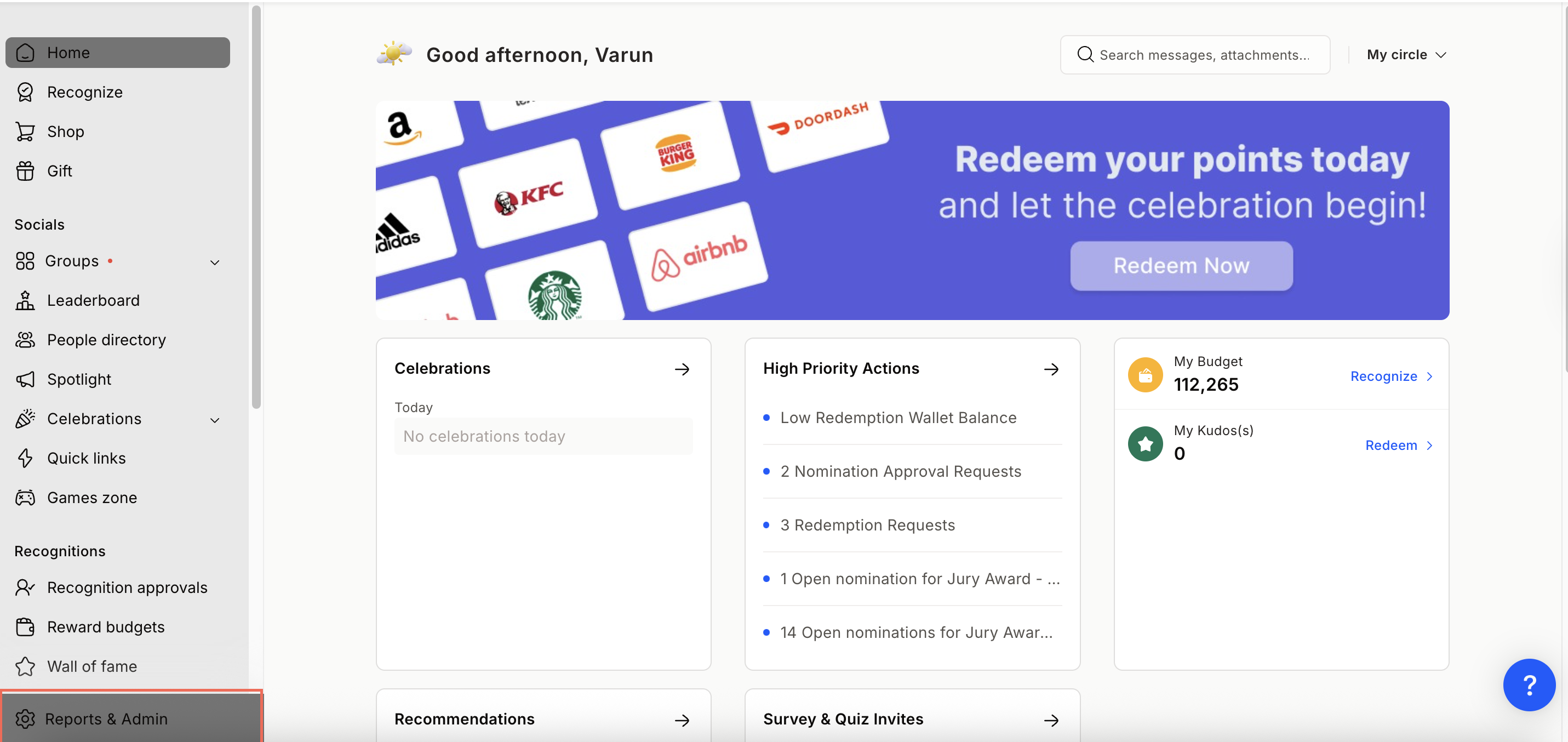The image size is (1568, 742).
Task: Click the Quick links lightning icon
Action: (x=25, y=458)
